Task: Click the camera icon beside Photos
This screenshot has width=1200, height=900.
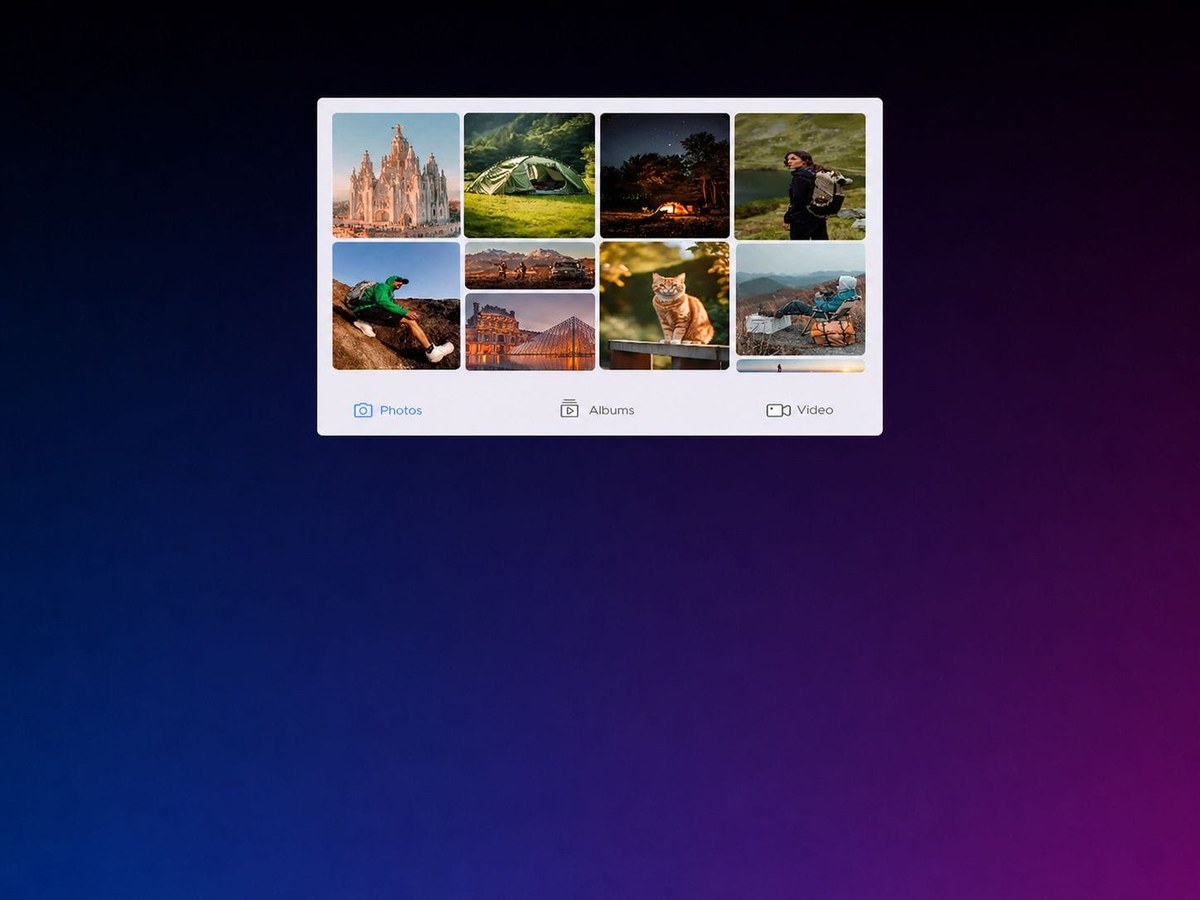Action: pos(363,410)
